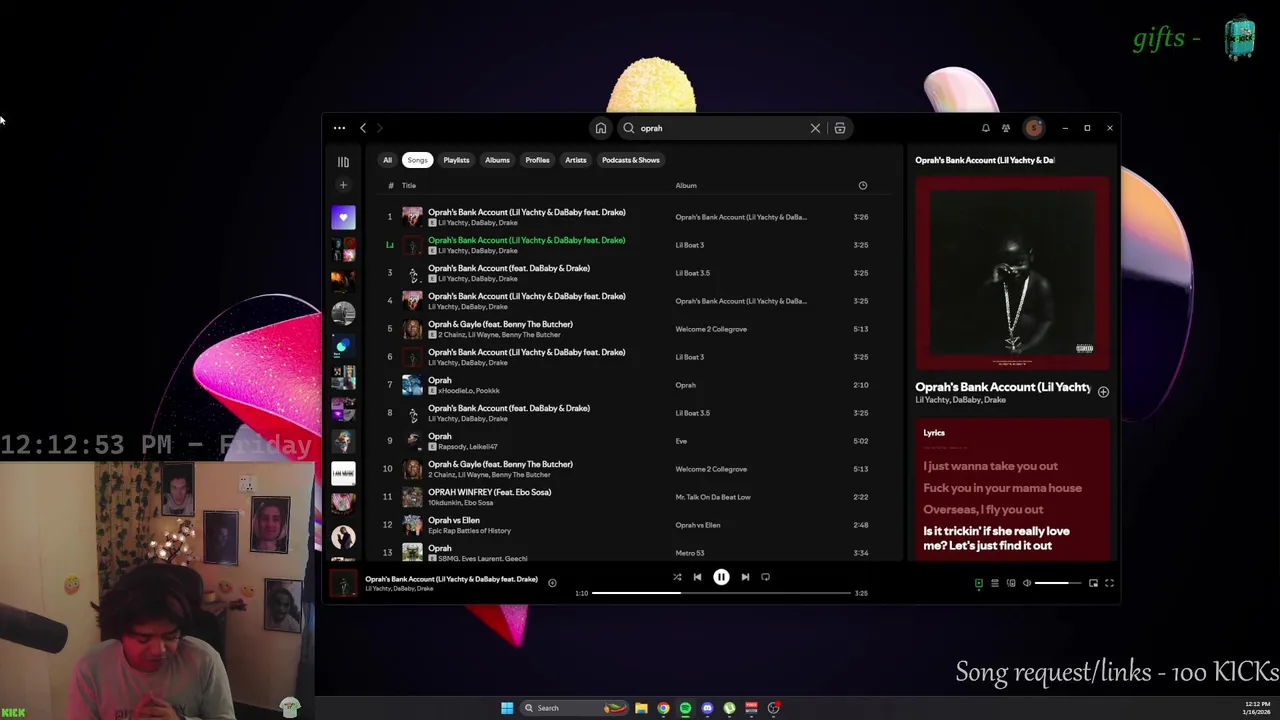Open the Liked Songs playlist in sidebar
This screenshot has height=720, width=1280.
[343, 217]
